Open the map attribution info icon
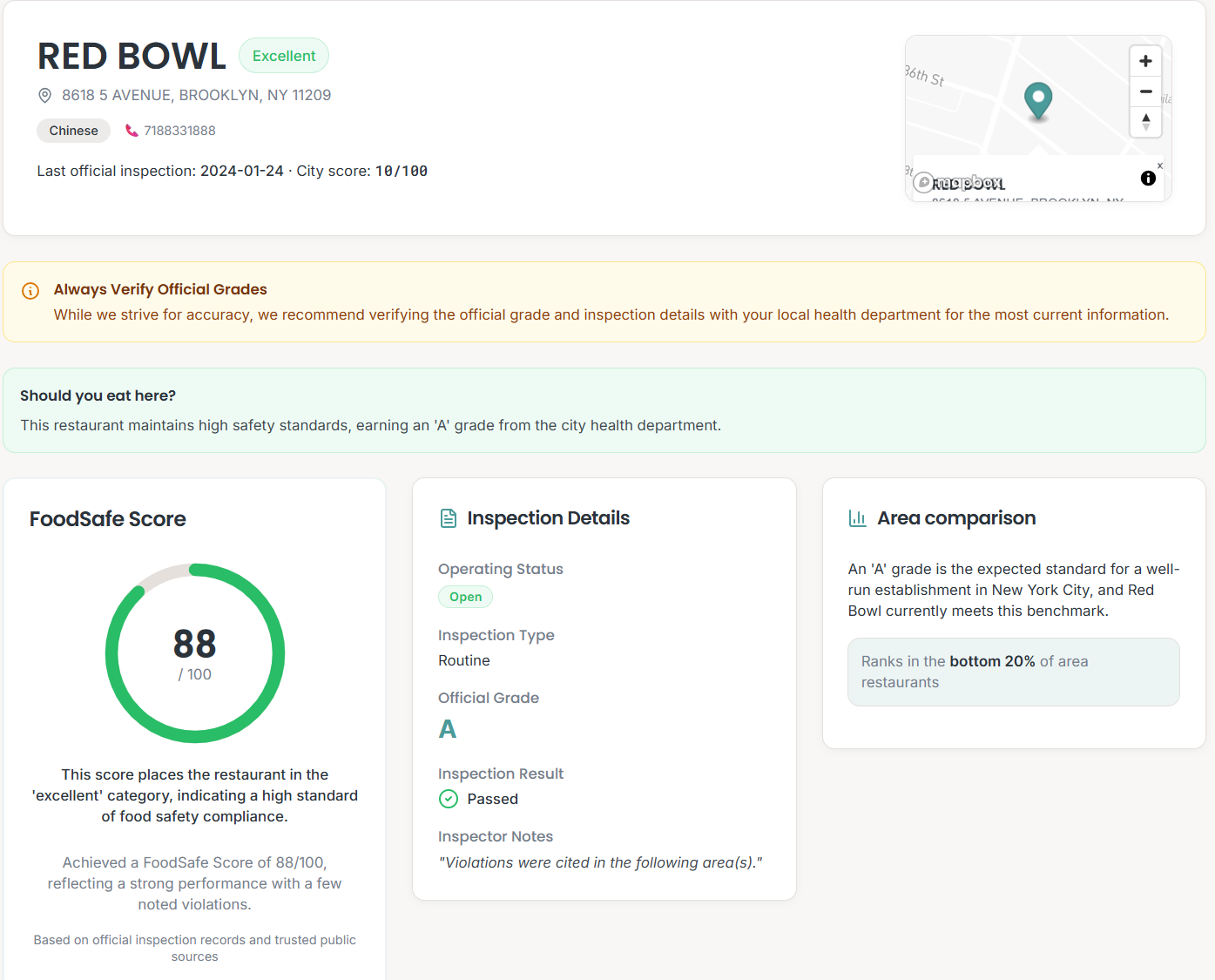 click(x=1148, y=178)
